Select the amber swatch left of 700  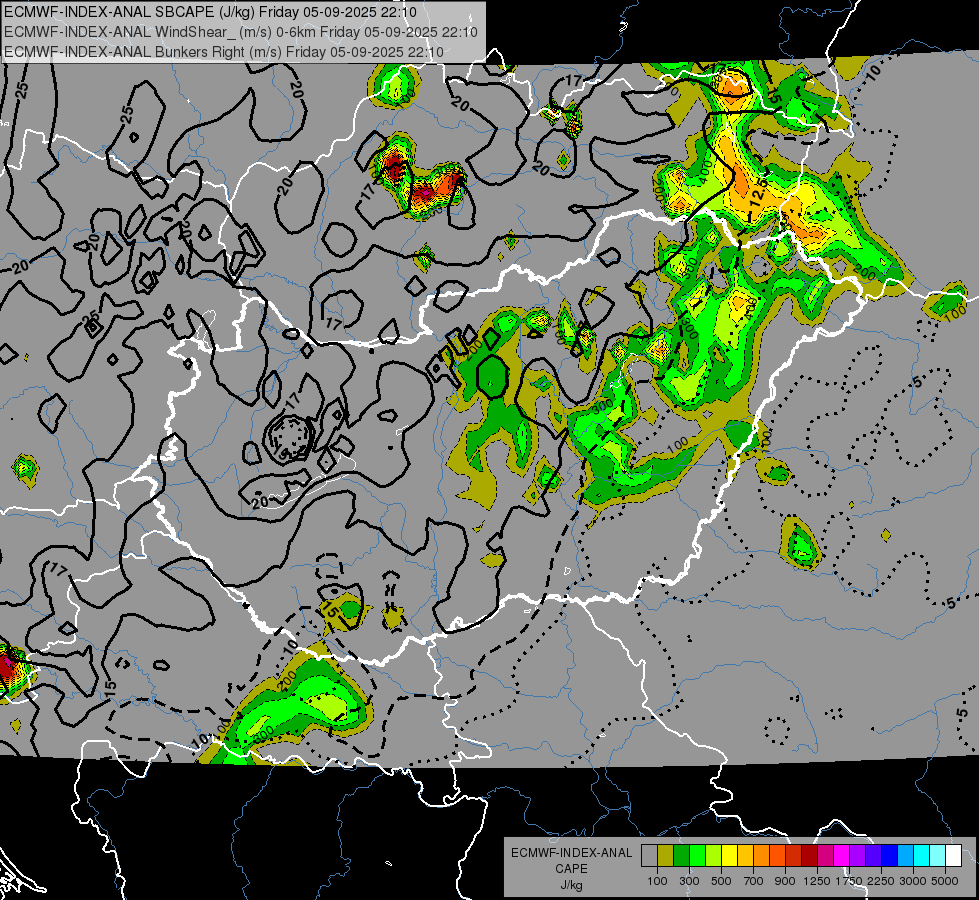[745, 856]
